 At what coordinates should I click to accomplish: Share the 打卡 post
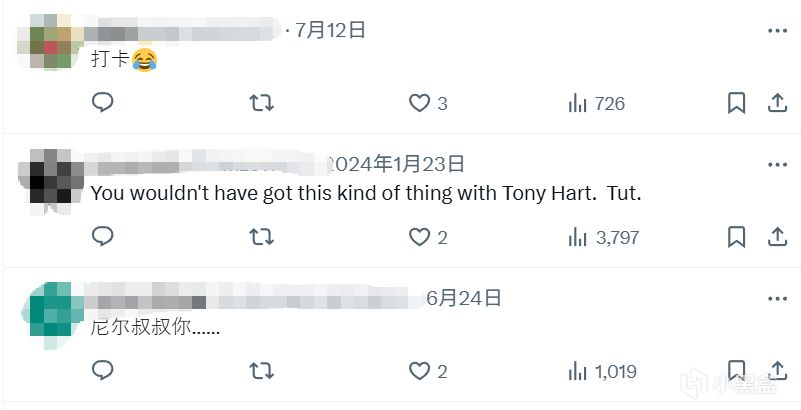777,103
